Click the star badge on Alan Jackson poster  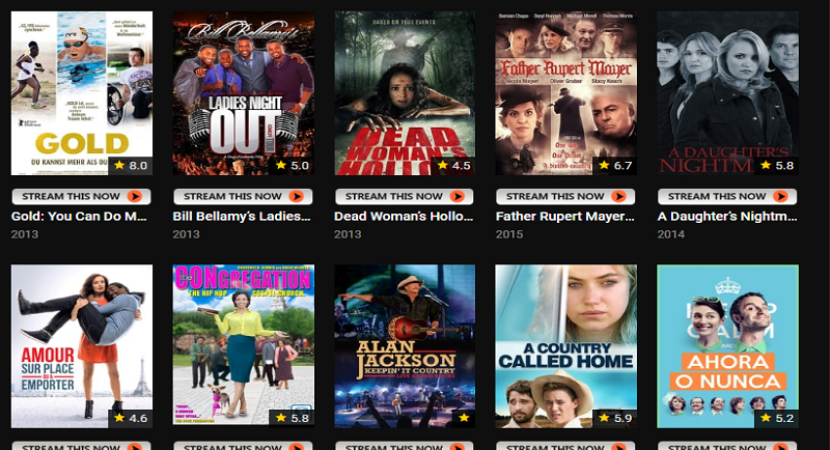(x=464, y=418)
